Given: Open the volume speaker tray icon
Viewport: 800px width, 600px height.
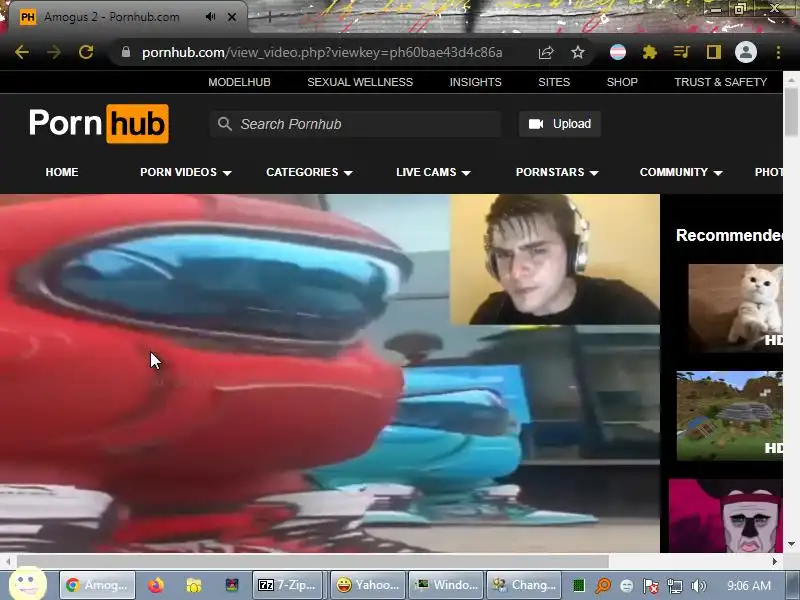Looking at the screenshot, I should click(698, 586).
